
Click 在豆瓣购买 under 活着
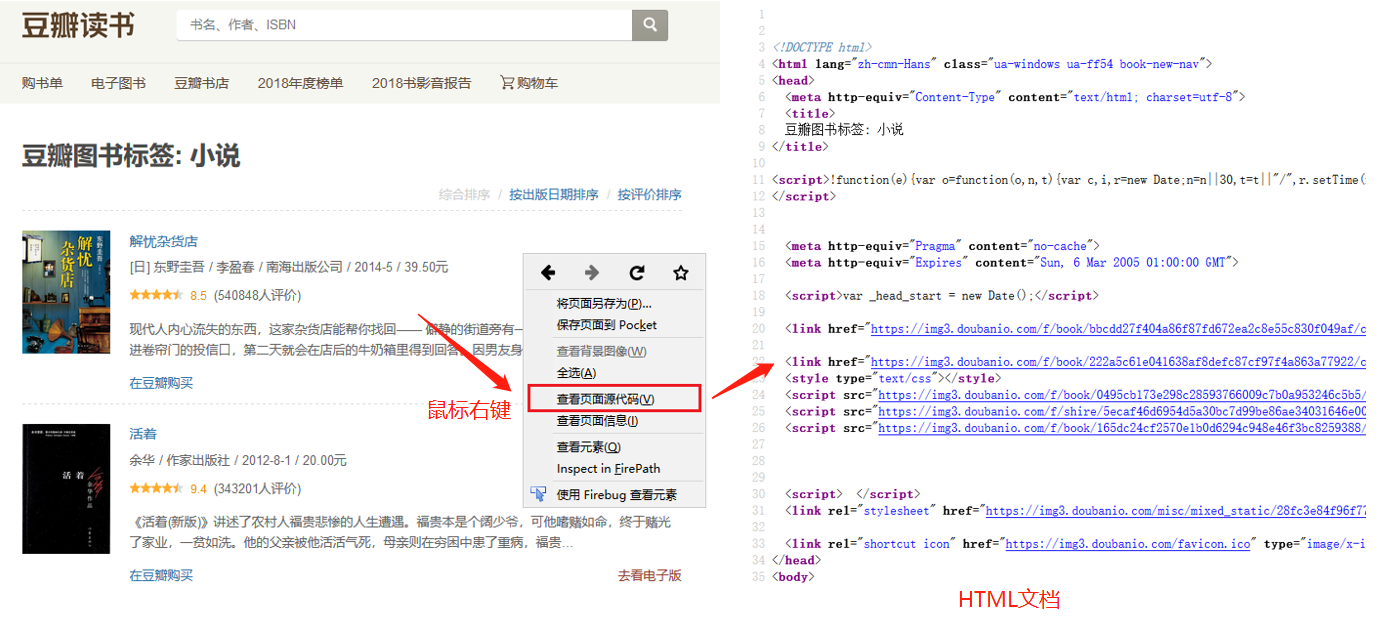click(x=161, y=575)
